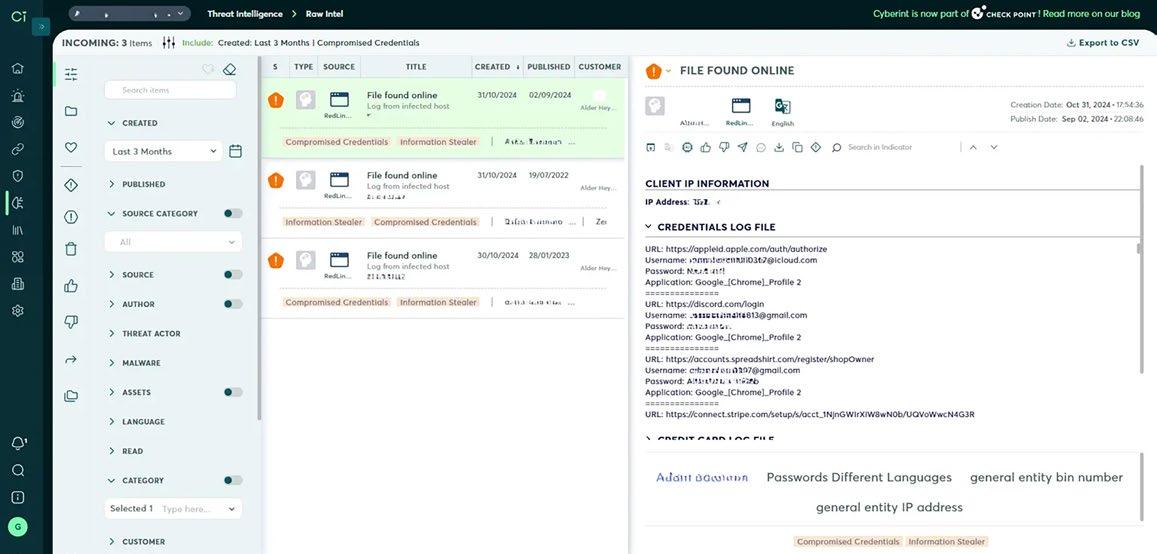Click the general entity IP address tag

[x=889, y=507]
